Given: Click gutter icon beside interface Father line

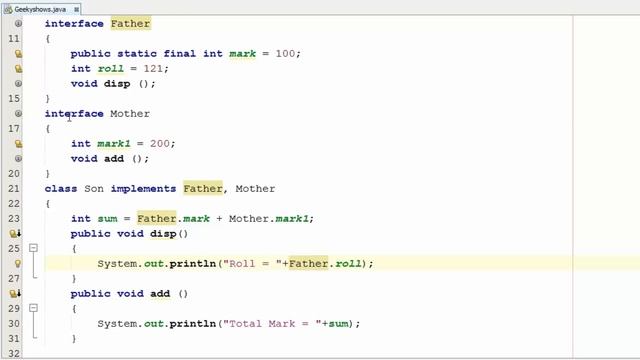Looking at the screenshot, I should [x=18, y=24].
